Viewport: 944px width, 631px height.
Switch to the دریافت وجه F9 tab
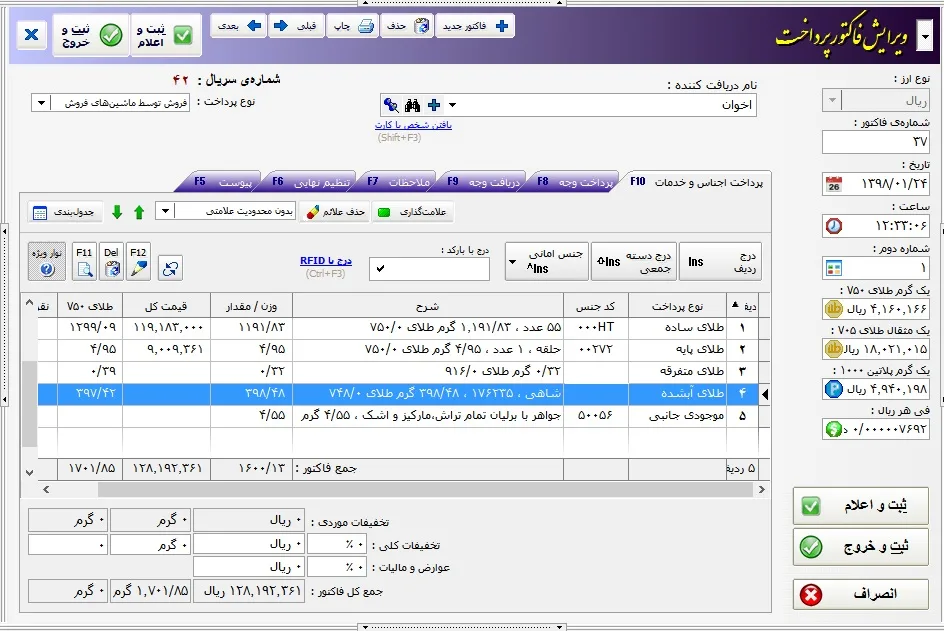[483, 181]
